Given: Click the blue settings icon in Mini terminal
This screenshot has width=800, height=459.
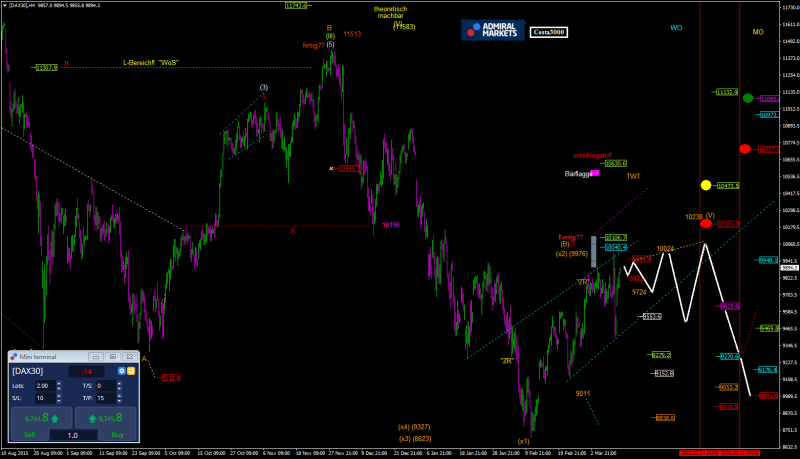Looking at the screenshot, I should tap(120, 371).
